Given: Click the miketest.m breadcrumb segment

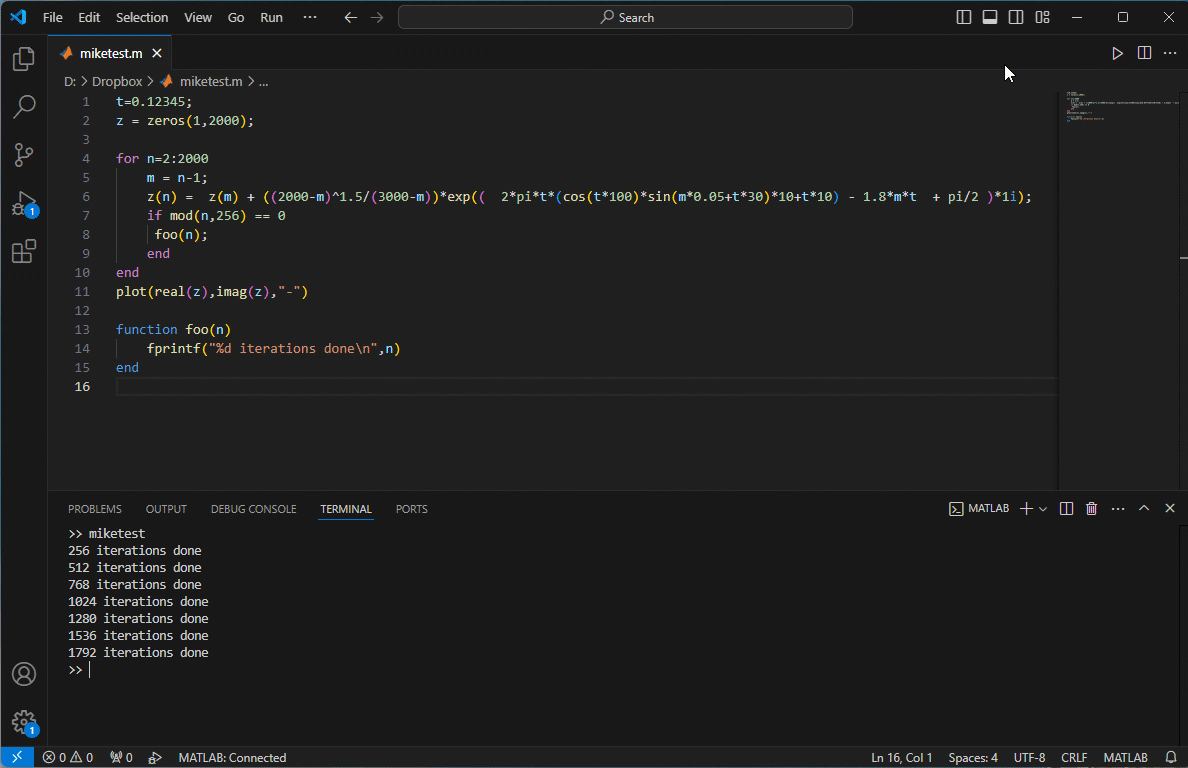Looking at the screenshot, I should coord(211,81).
